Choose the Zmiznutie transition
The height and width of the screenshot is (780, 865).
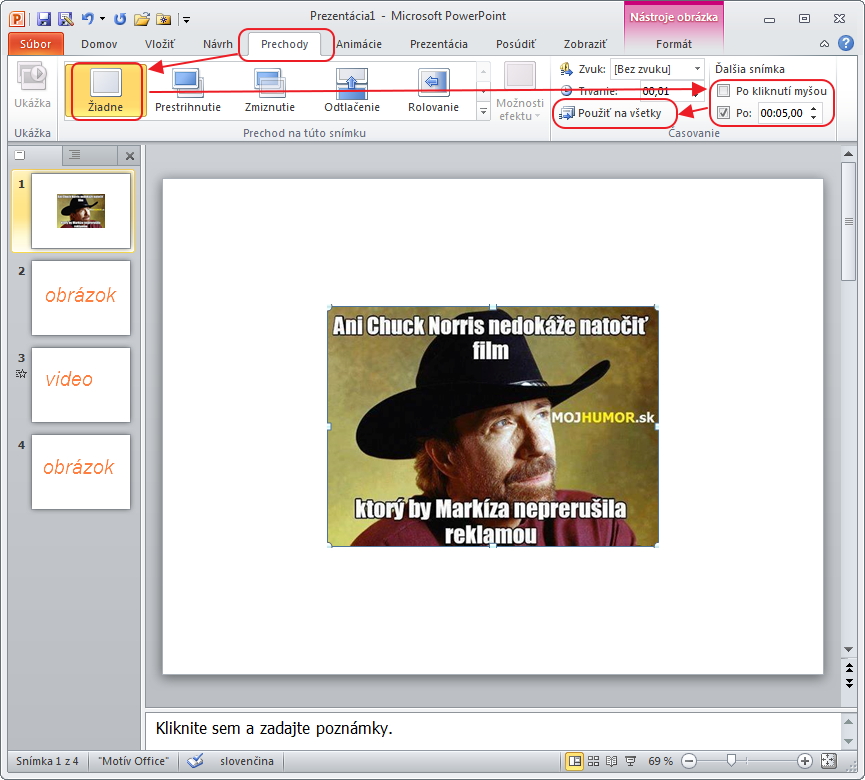tap(269, 90)
